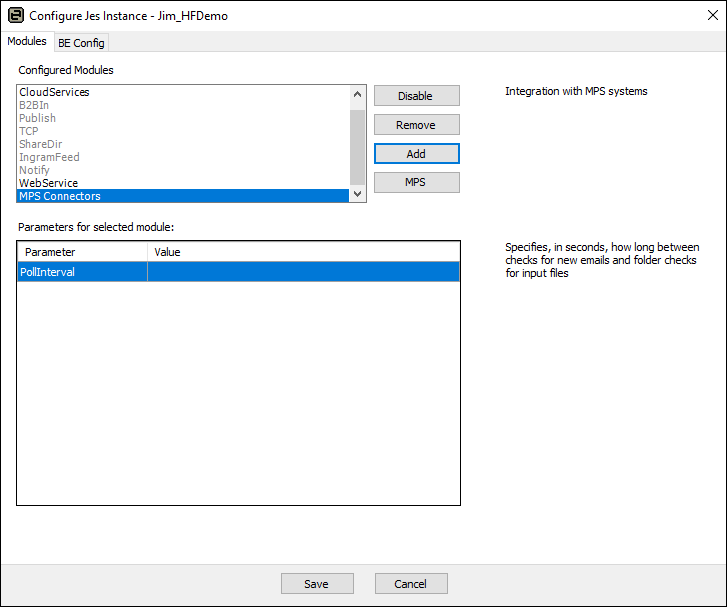This screenshot has width=727, height=607.
Task: Click the Disable button
Action: pos(417,96)
